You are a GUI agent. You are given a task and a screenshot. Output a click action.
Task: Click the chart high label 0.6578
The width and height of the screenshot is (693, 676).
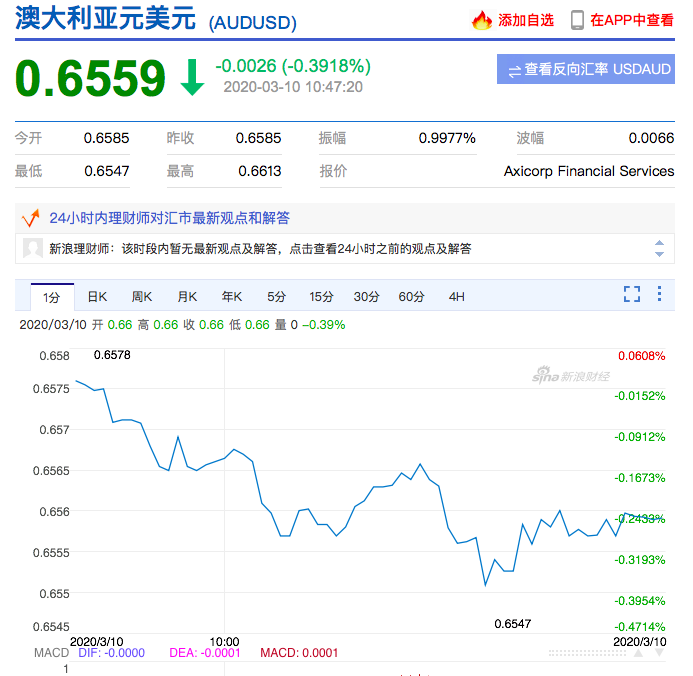[112, 355]
